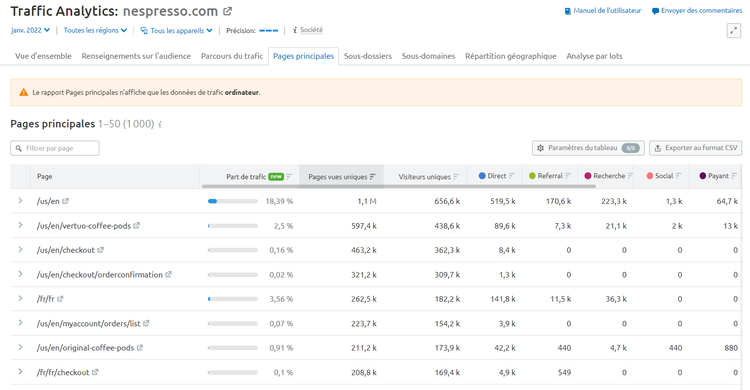Click the 3,56 % traffic share bar
The width and height of the screenshot is (750, 390).
point(232,299)
